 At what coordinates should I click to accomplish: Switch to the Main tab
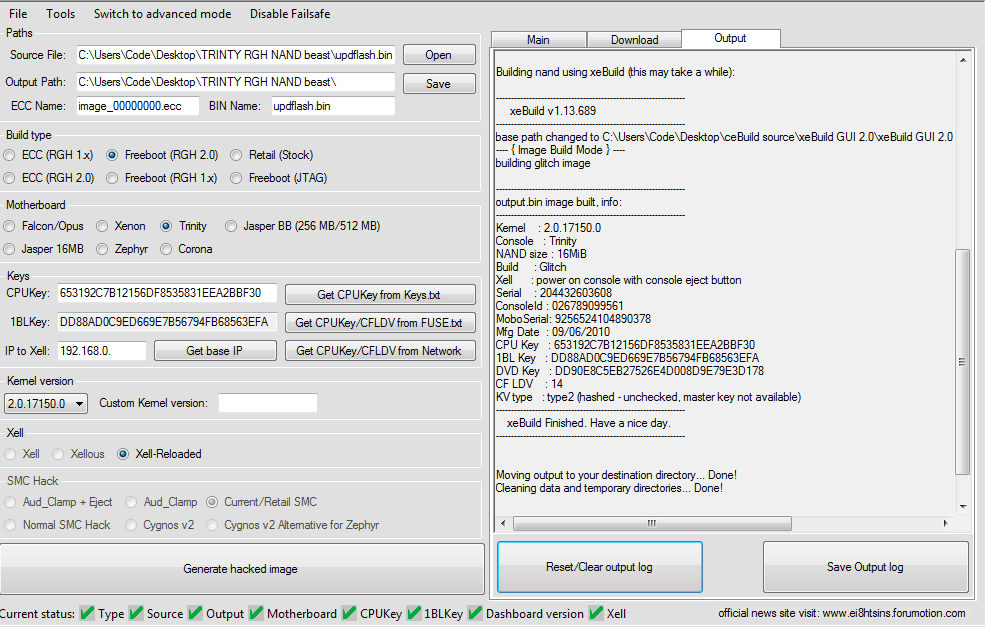coord(538,40)
